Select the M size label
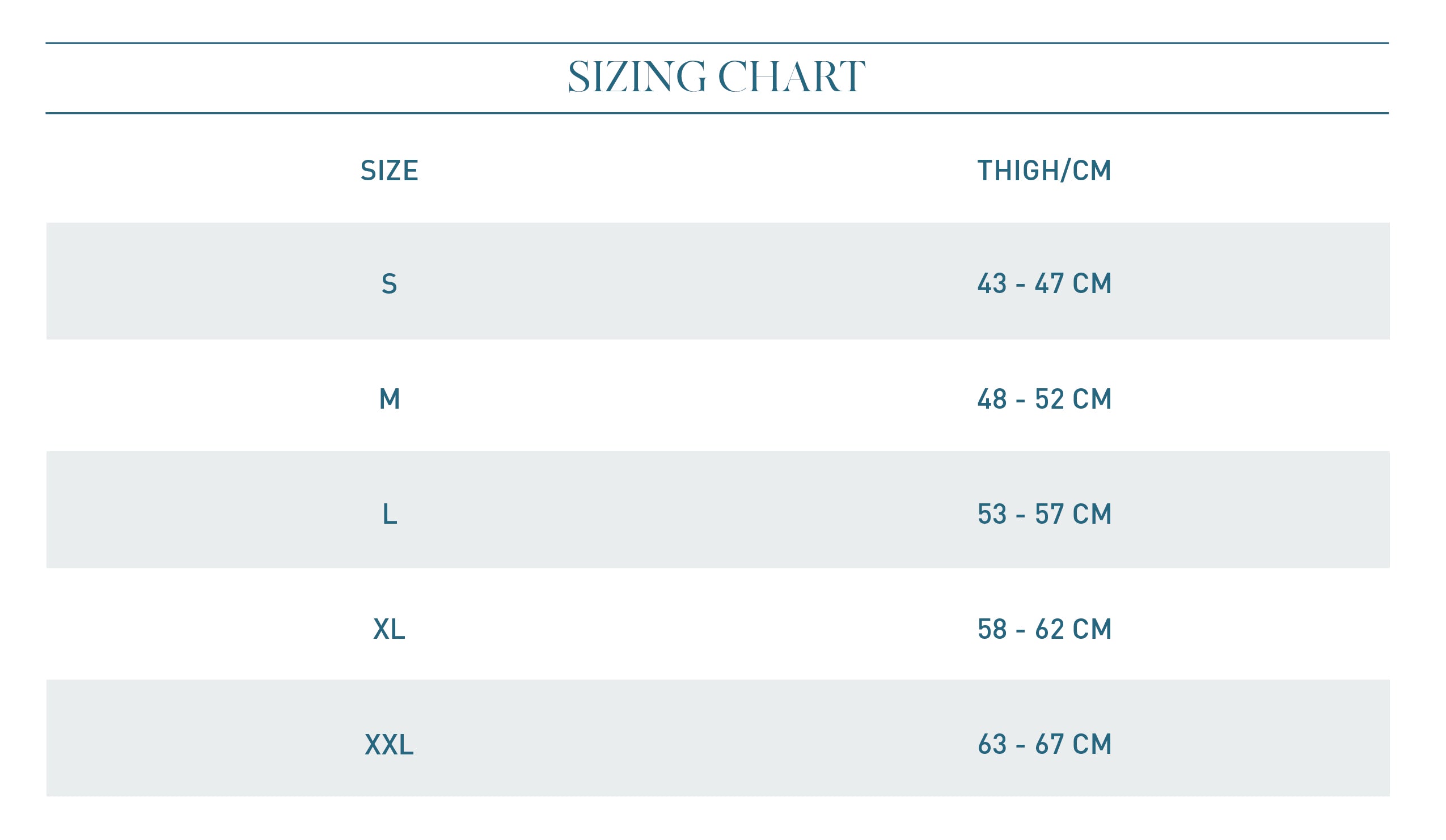The image size is (1446, 840). pyautogui.click(x=389, y=399)
